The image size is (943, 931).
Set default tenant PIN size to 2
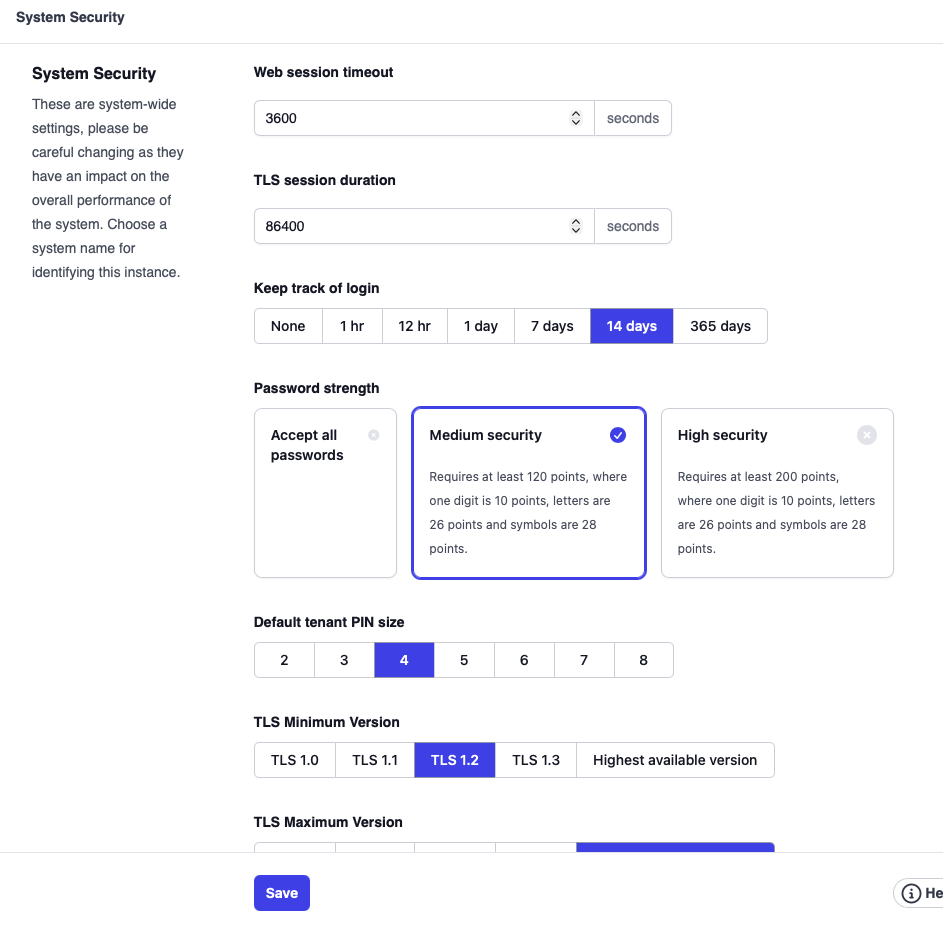284,660
